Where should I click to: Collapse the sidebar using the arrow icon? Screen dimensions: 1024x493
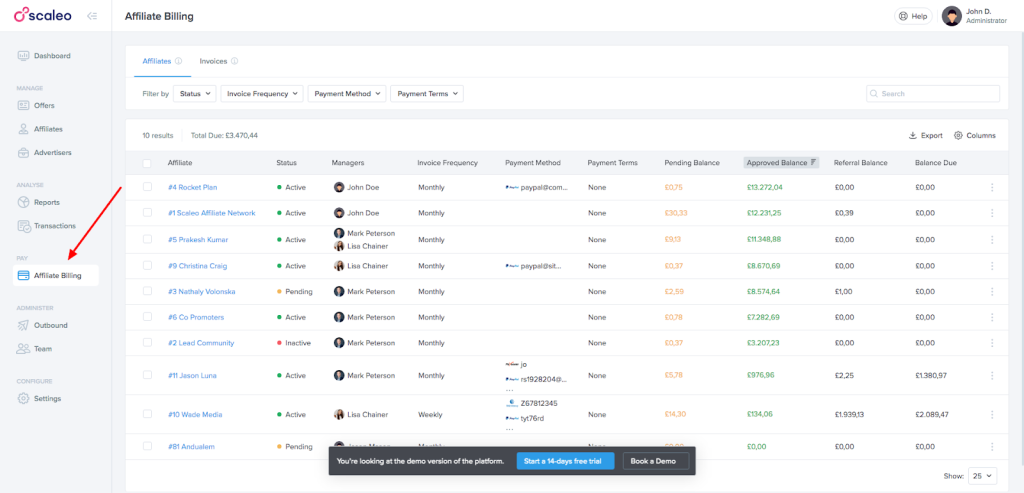pos(92,16)
